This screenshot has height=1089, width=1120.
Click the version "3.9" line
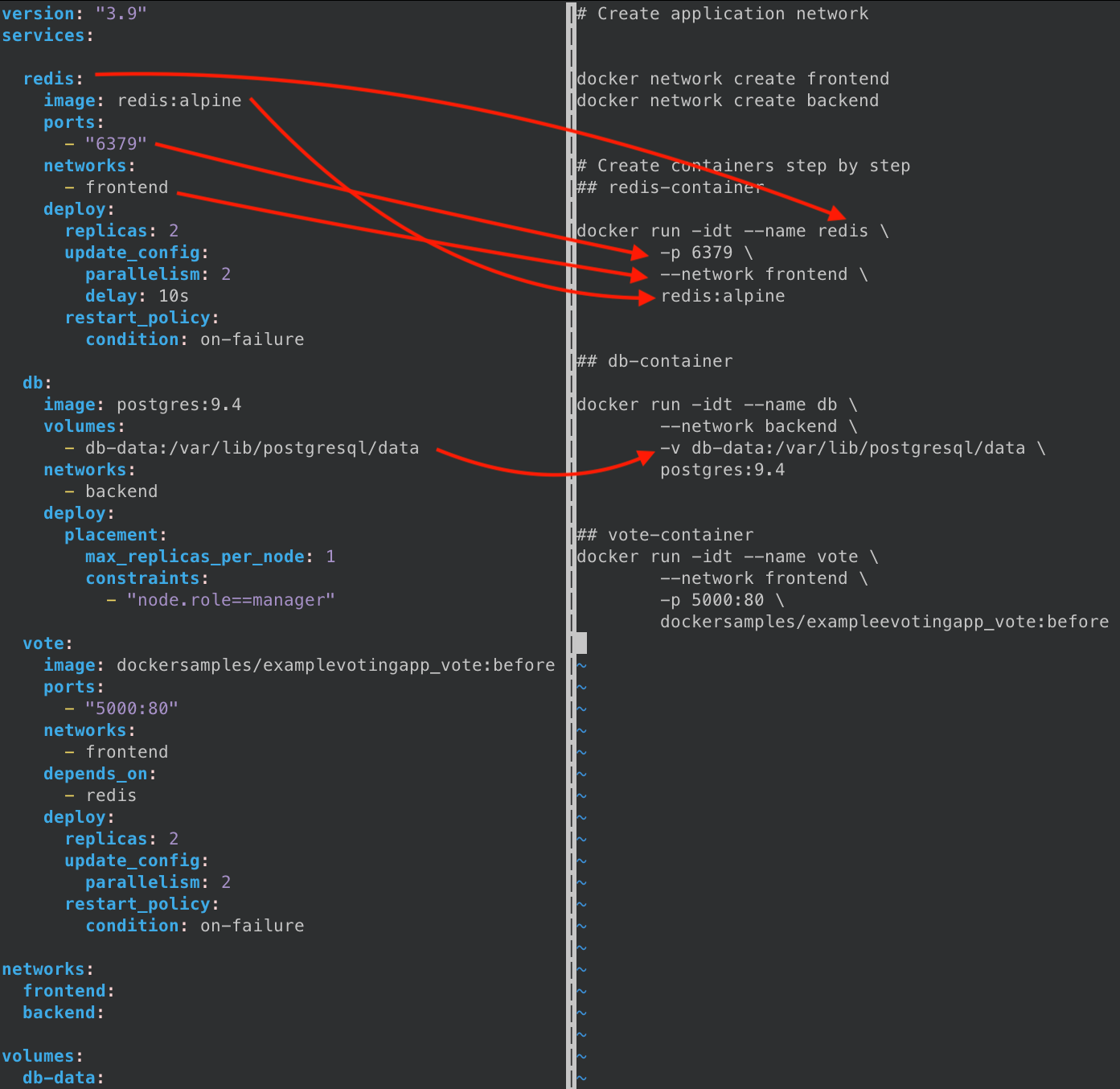74,14
